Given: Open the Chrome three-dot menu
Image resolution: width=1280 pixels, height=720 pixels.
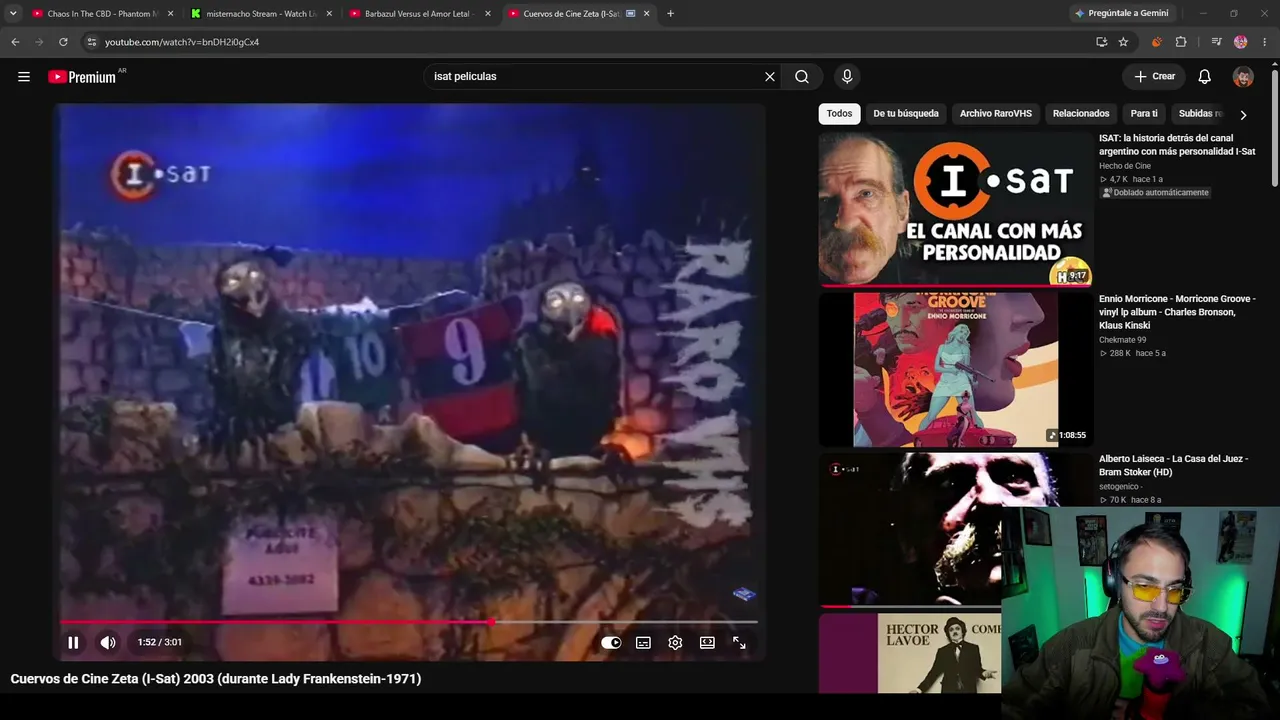Looking at the screenshot, I should (1265, 42).
